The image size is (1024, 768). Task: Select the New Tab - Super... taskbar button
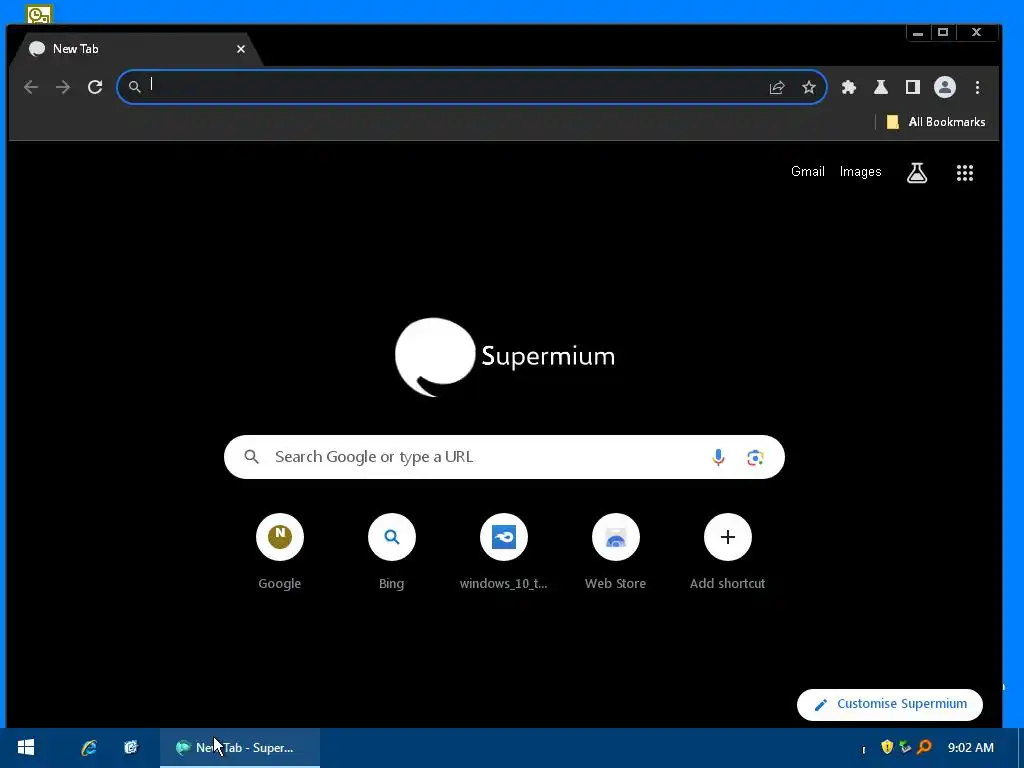240,748
